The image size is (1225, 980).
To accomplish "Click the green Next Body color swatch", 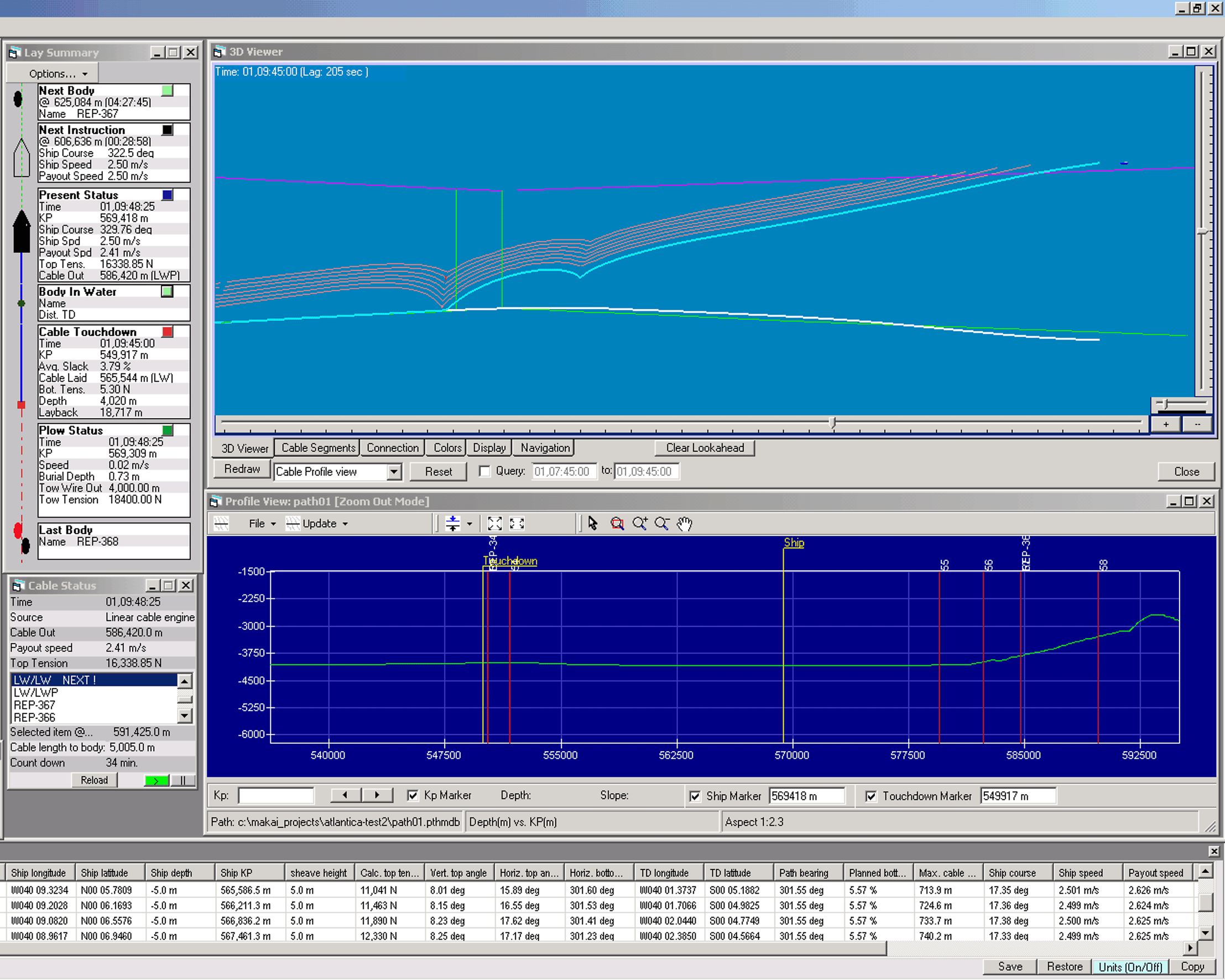I will [x=167, y=91].
